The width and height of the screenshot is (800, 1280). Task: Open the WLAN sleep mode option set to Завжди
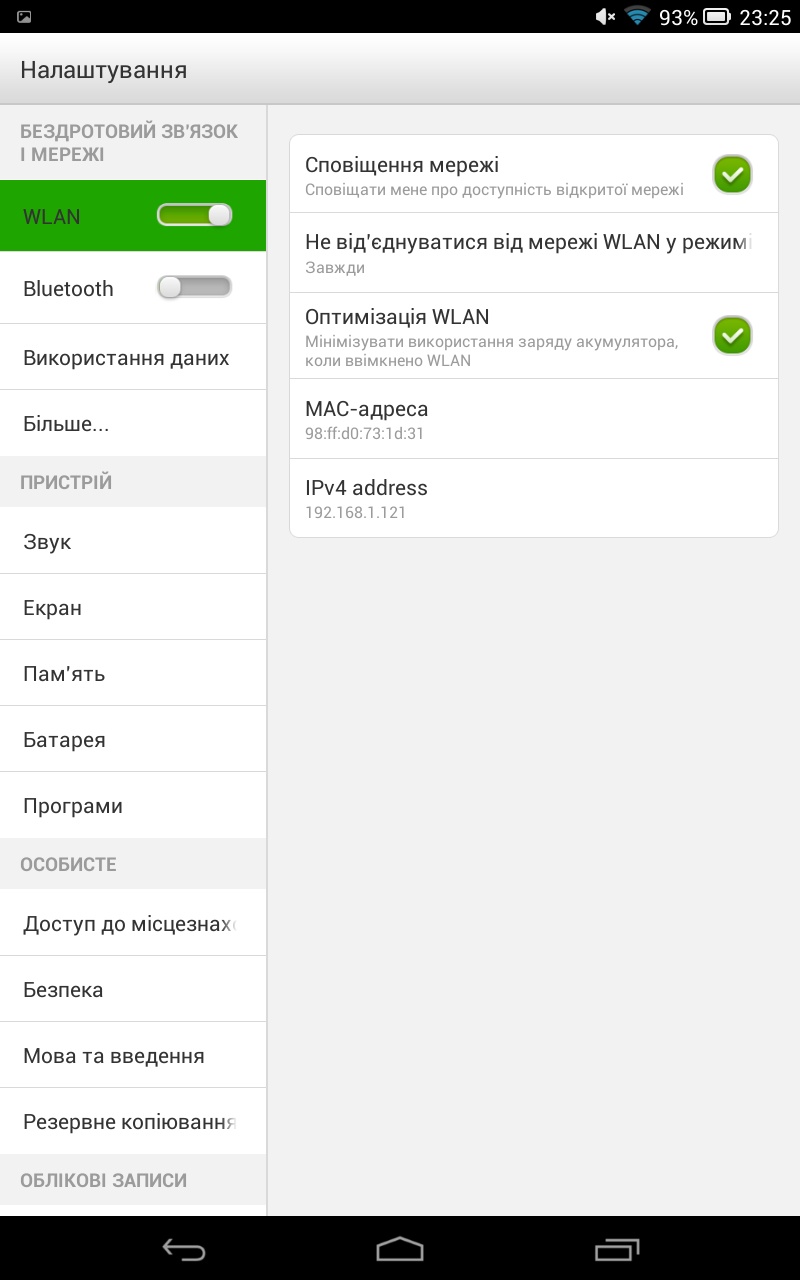(x=534, y=253)
